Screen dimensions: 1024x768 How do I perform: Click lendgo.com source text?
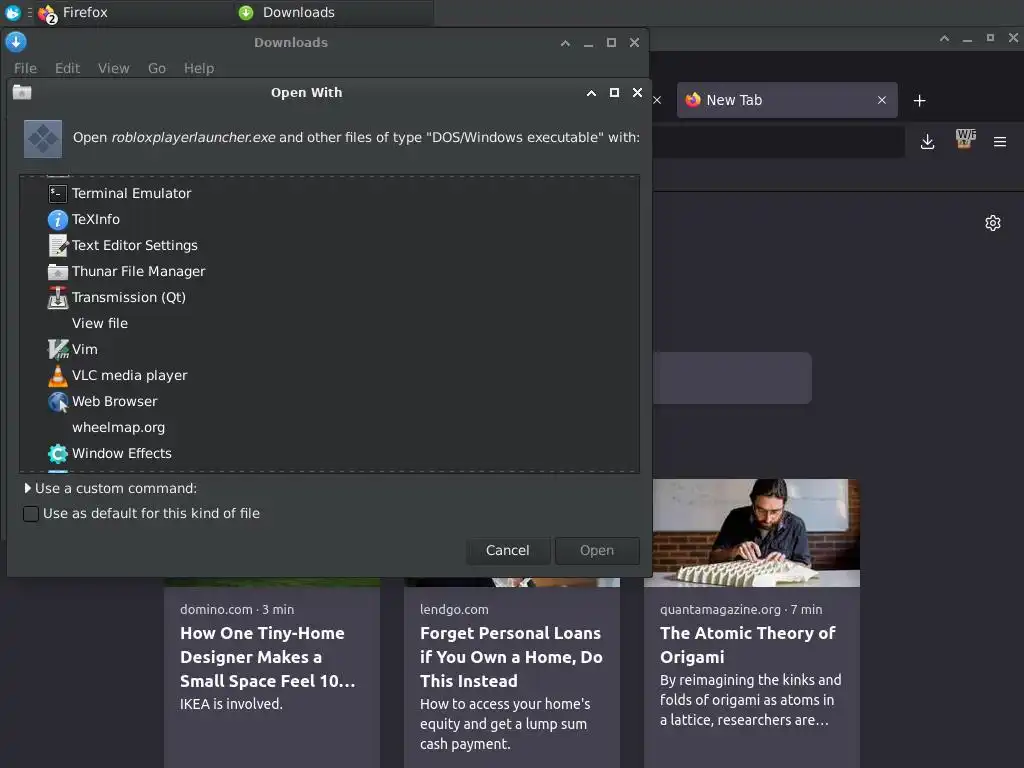point(454,609)
